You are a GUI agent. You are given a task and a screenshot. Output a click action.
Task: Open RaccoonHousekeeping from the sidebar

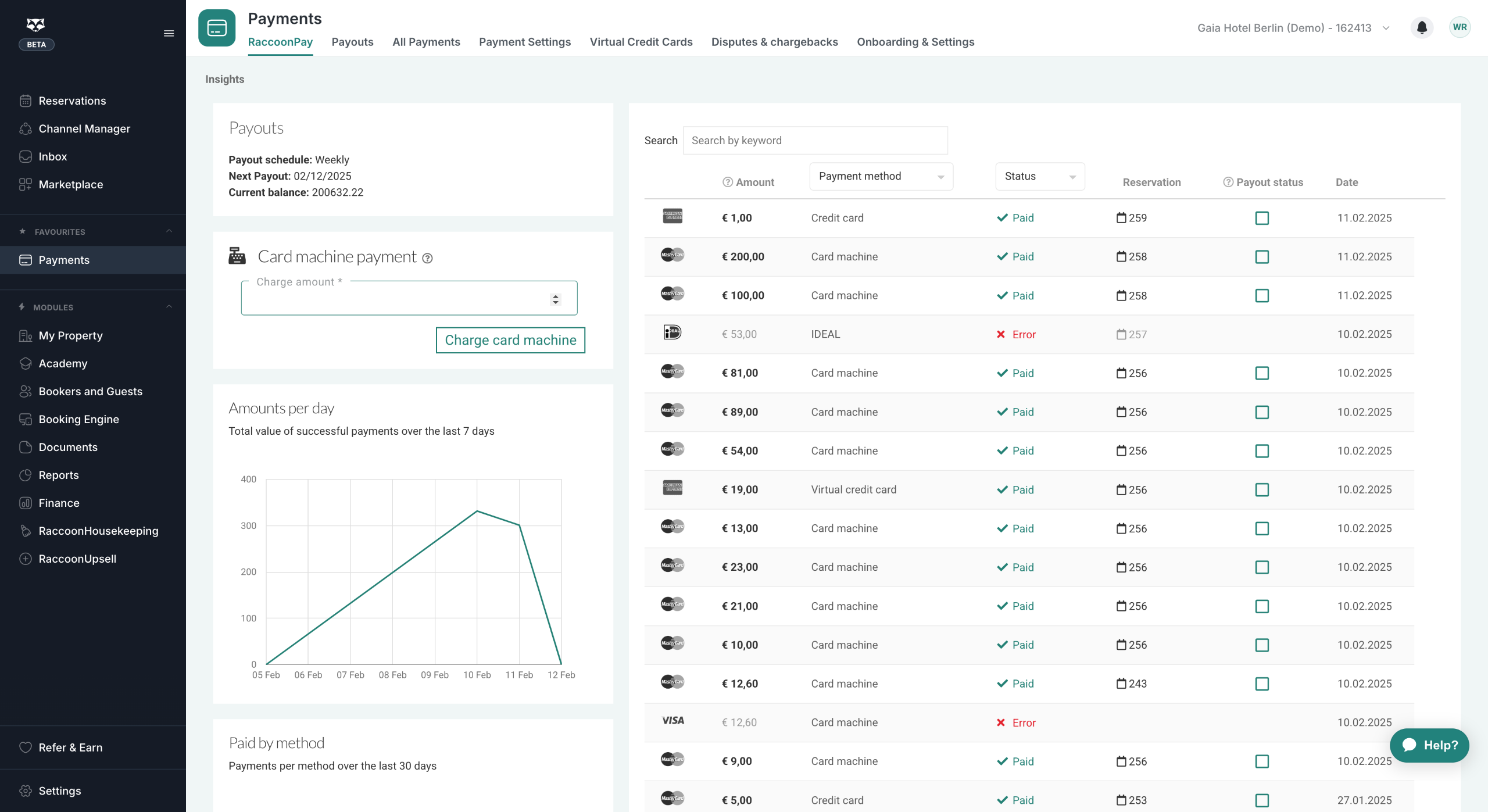point(98,531)
